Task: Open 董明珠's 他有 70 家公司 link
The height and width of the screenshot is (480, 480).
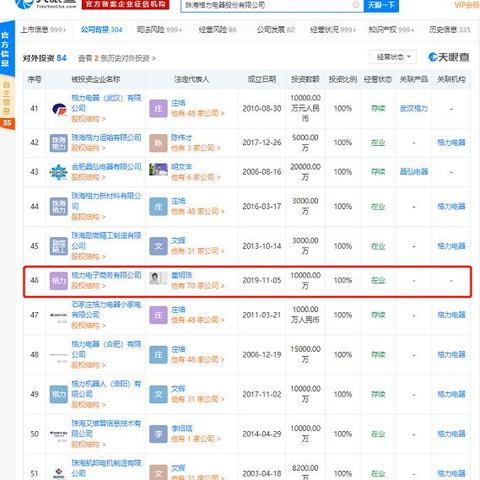Action: pyautogui.click(x=198, y=286)
